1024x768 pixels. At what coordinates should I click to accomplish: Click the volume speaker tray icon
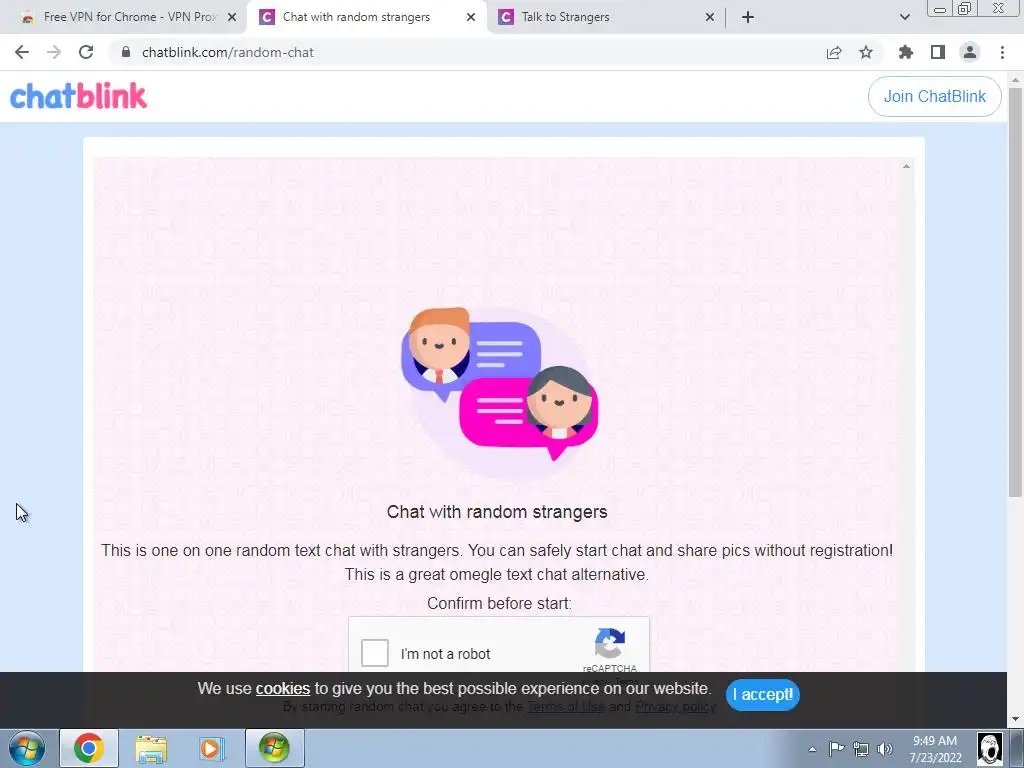885,749
